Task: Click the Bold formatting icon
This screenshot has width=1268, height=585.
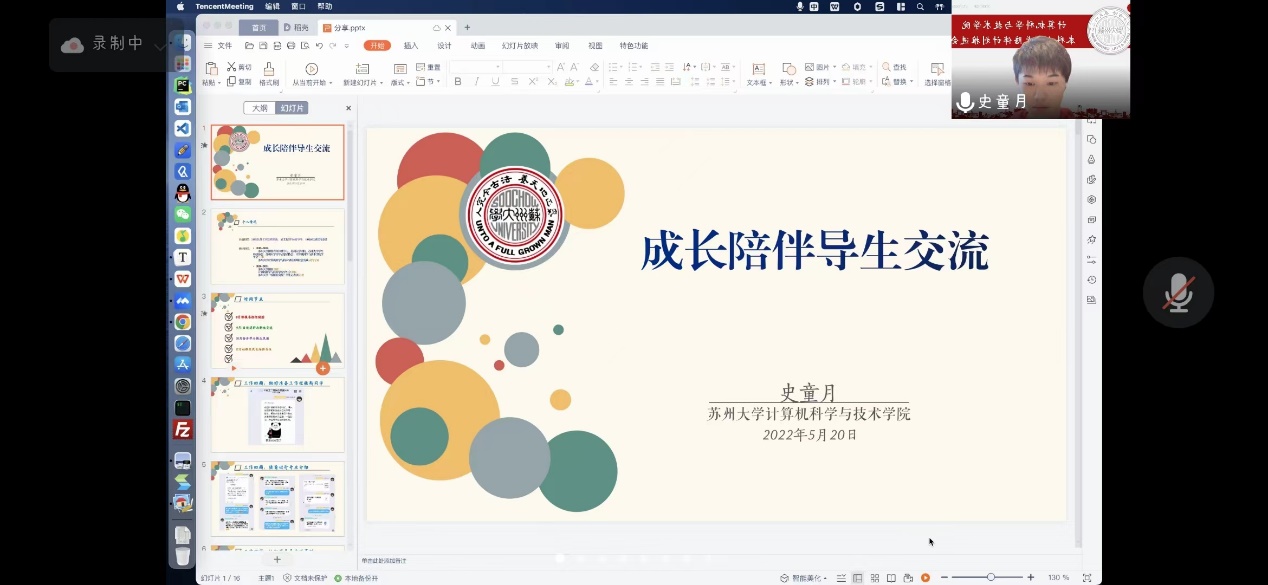Action: pyautogui.click(x=458, y=82)
